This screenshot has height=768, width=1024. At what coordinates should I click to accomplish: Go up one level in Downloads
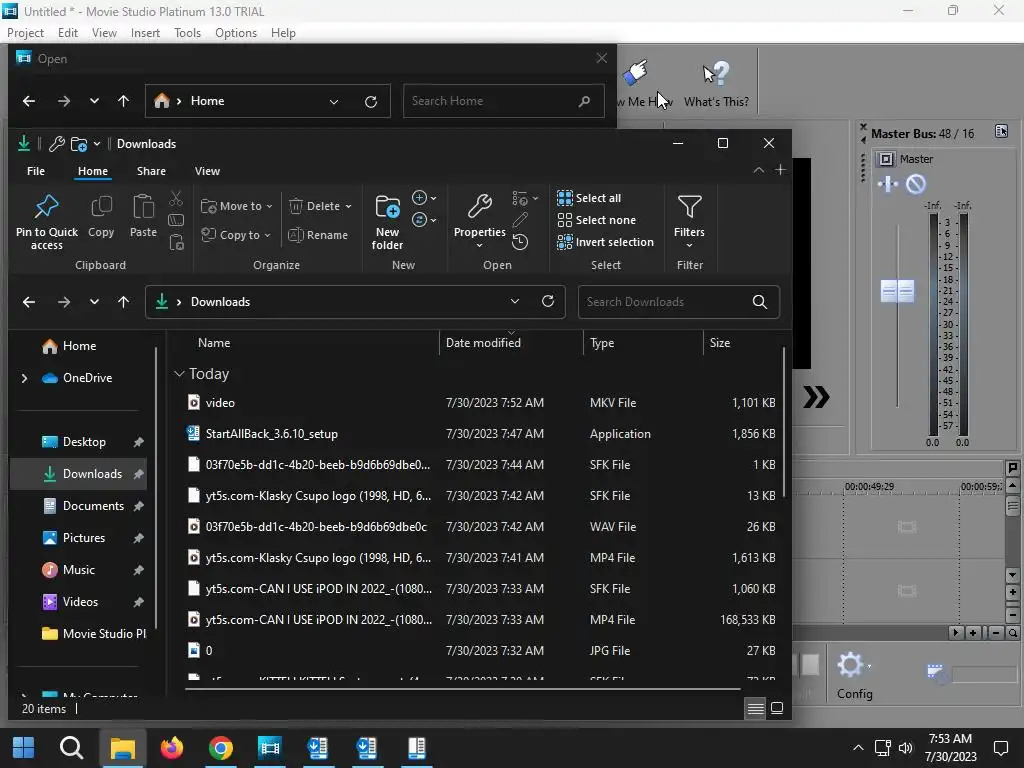tap(123, 302)
